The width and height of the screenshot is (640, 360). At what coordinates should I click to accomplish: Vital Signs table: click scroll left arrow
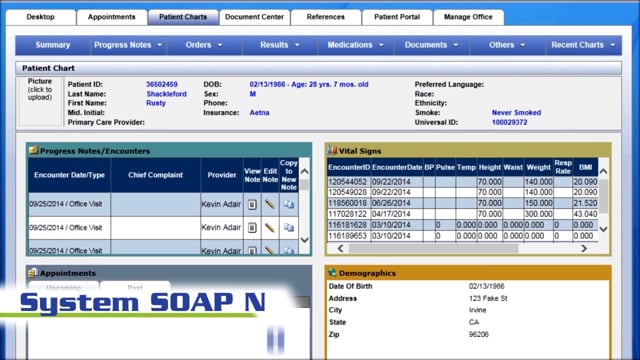coord(341,248)
